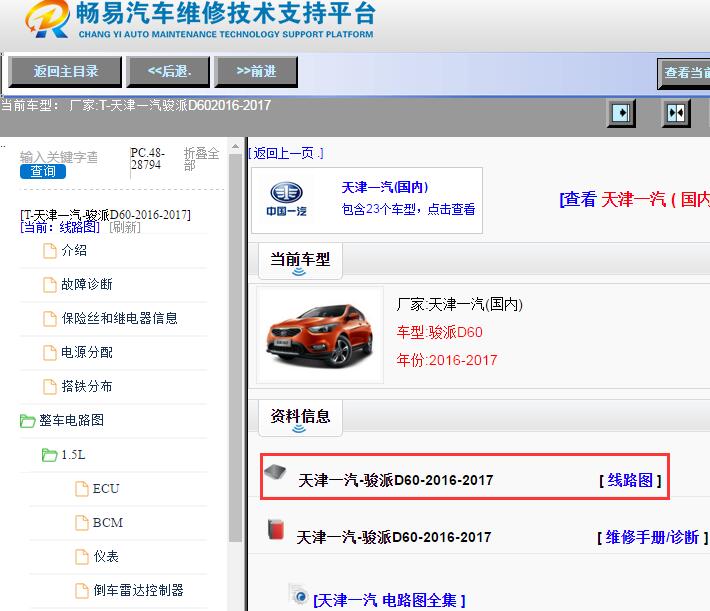Click the document icon beside 故障诊断
This screenshot has width=710, height=611.
tap(49, 284)
